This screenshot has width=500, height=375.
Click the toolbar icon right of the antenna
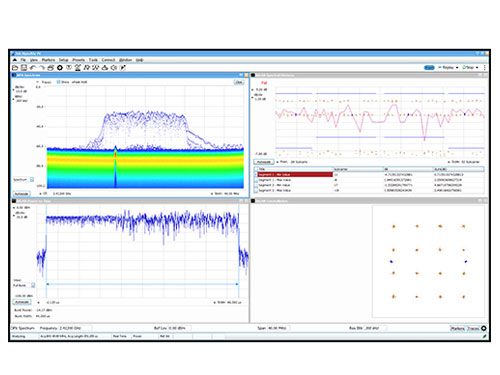(87, 68)
